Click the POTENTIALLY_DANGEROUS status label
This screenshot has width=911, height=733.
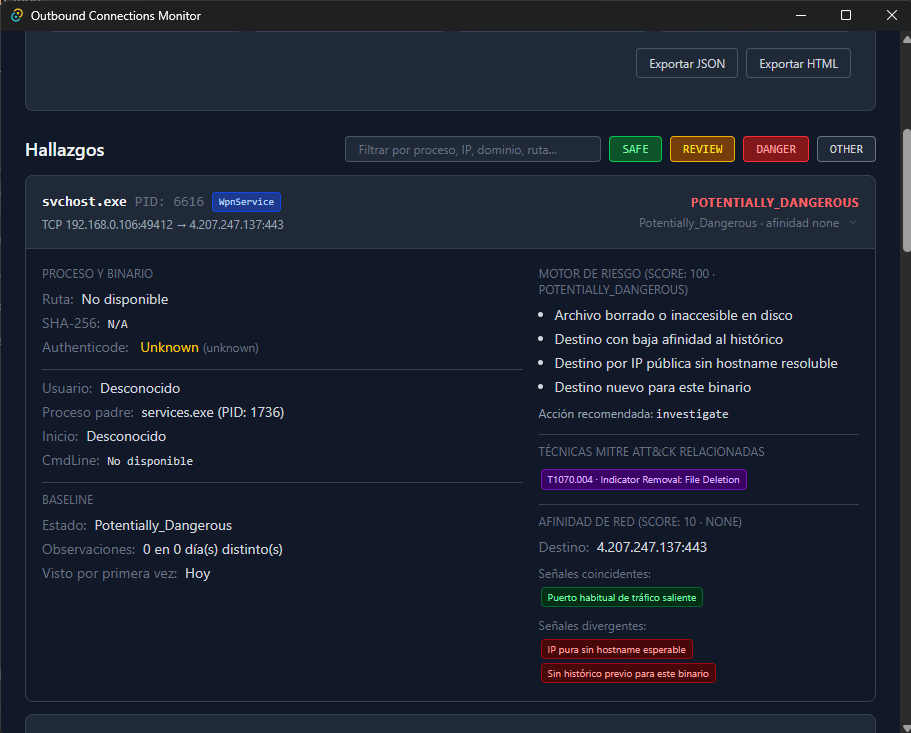tap(774, 203)
